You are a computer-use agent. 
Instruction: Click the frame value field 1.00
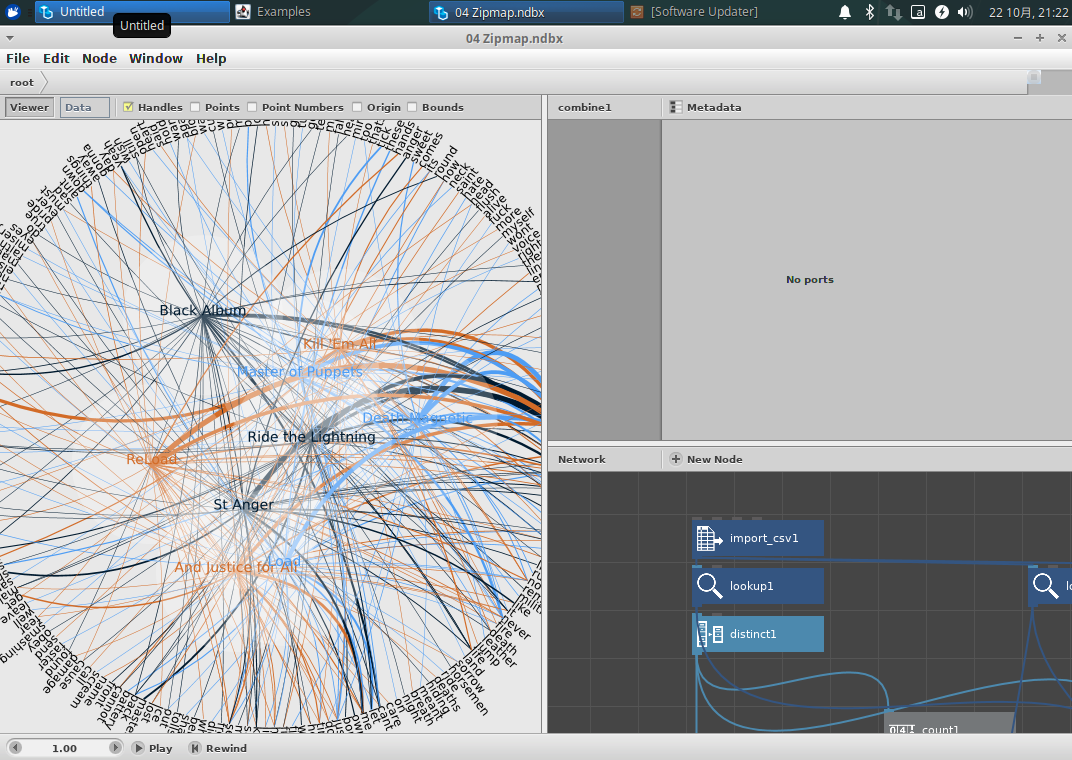click(x=65, y=748)
